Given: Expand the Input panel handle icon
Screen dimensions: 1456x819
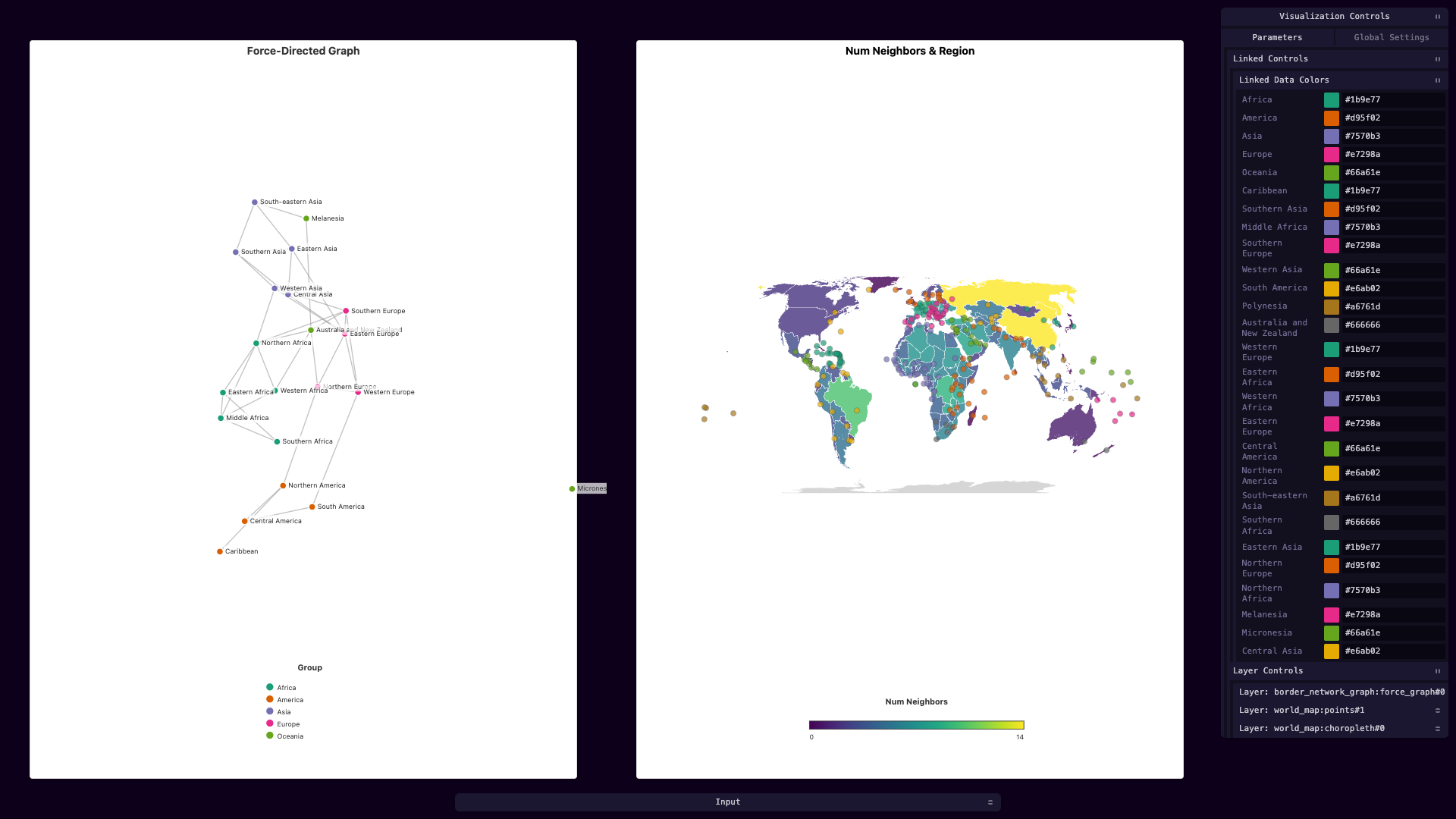Looking at the screenshot, I should pos(990,802).
